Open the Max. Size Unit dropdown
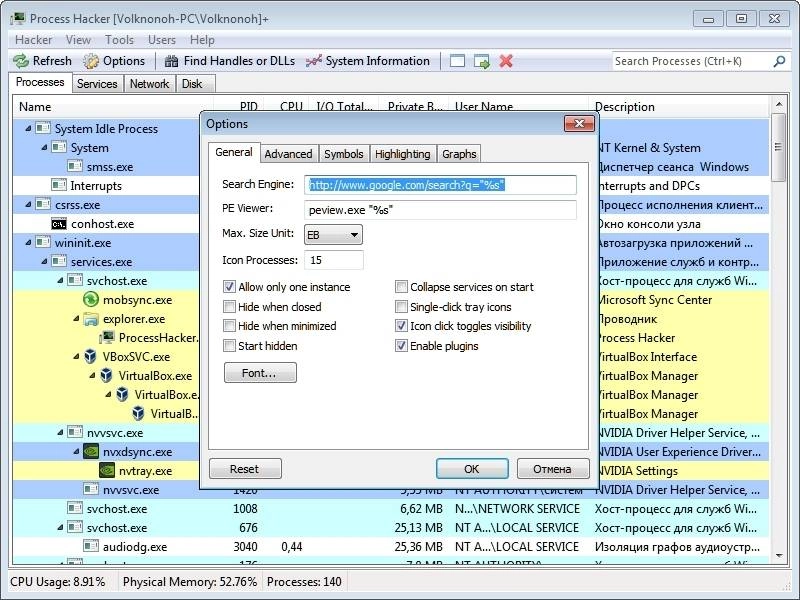The height and width of the screenshot is (600, 800). click(334, 235)
